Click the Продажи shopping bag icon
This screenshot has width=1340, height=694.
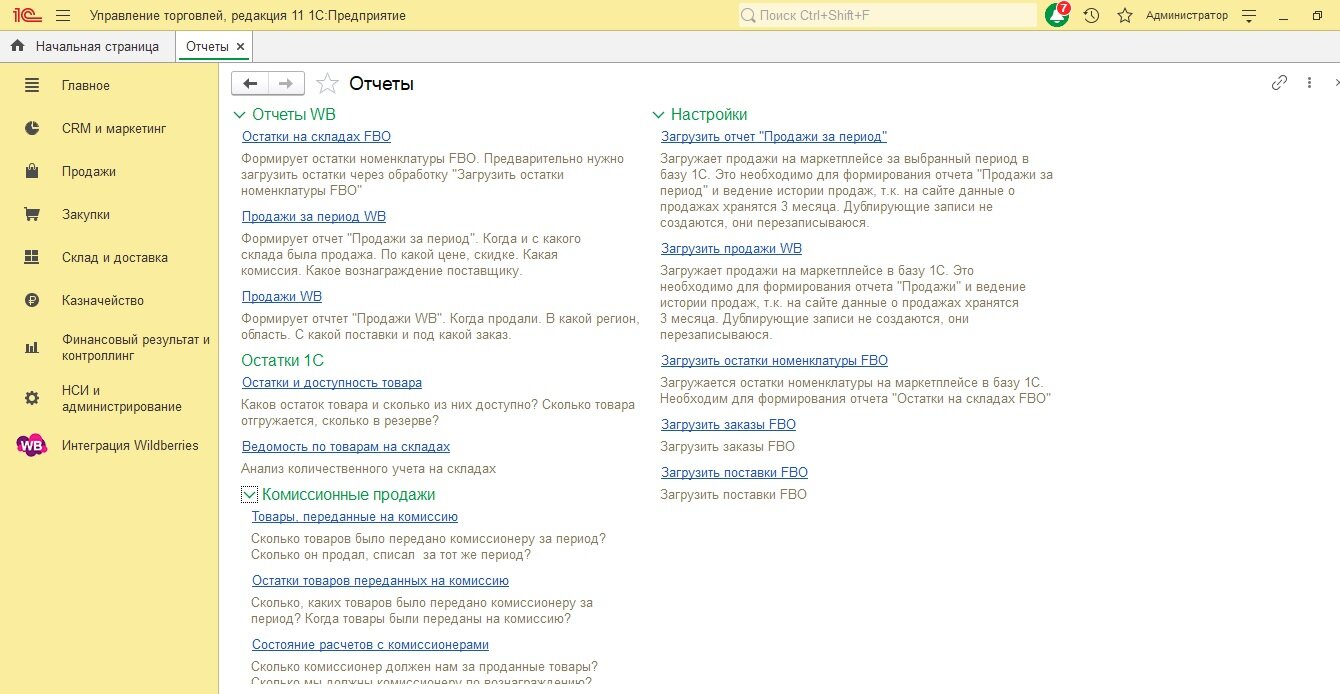click(x=32, y=172)
